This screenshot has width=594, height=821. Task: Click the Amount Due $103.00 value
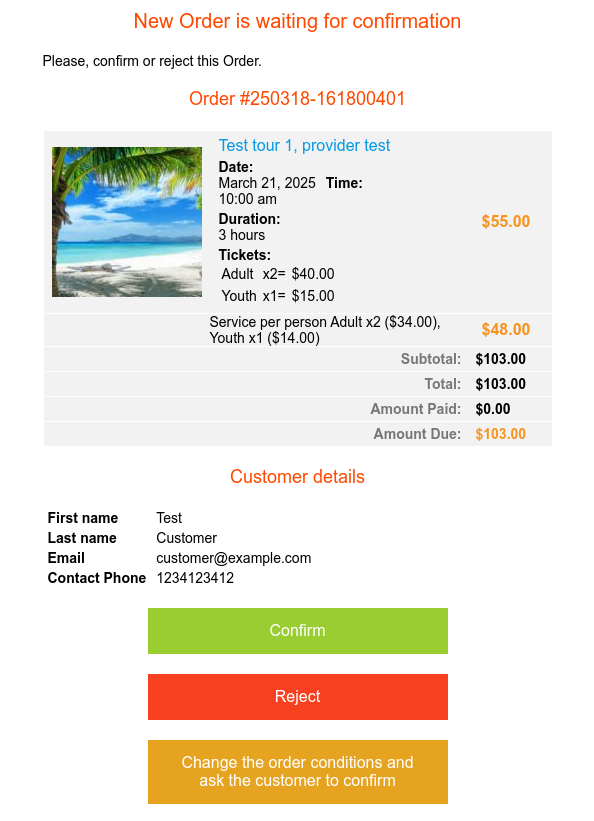click(x=500, y=434)
